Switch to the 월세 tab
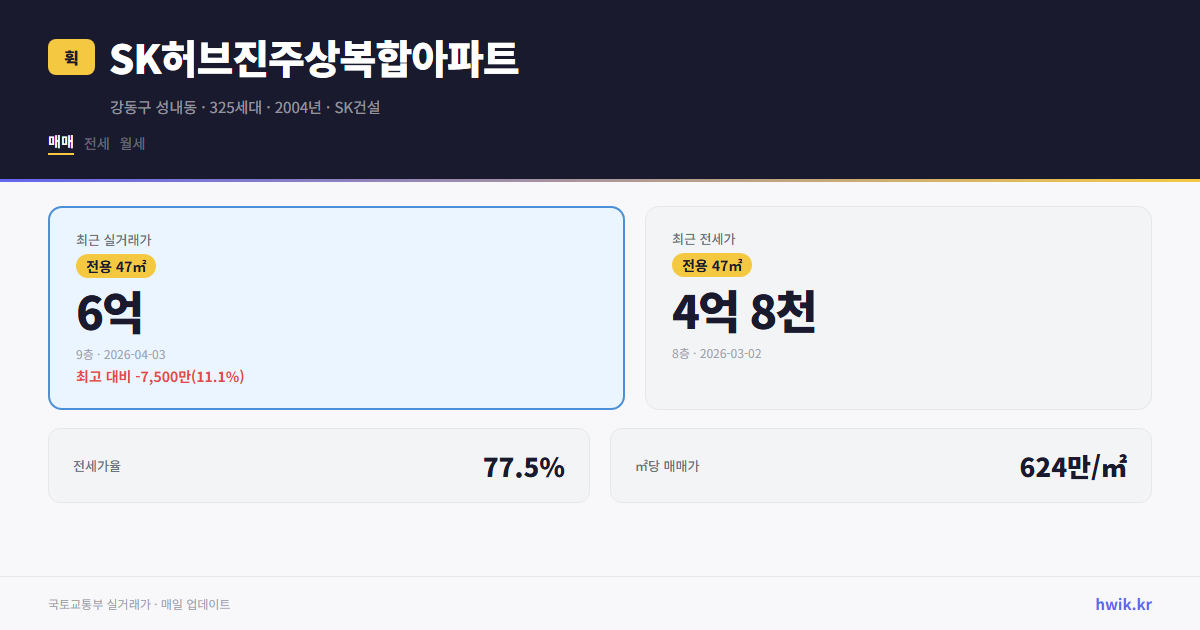 [x=132, y=144]
